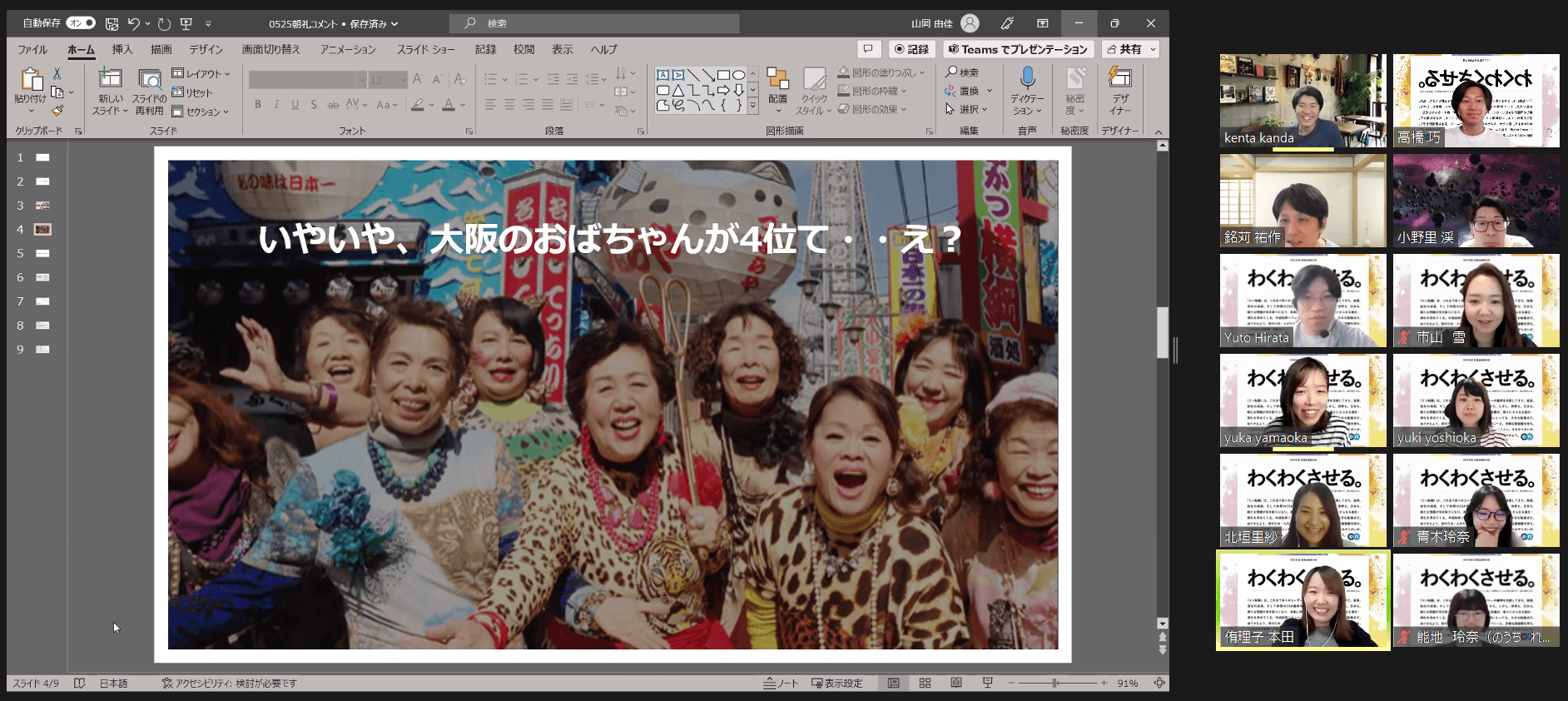Click the zoom slider in status bar
The height and width of the screenshot is (701, 1568).
pyautogui.click(x=1055, y=684)
